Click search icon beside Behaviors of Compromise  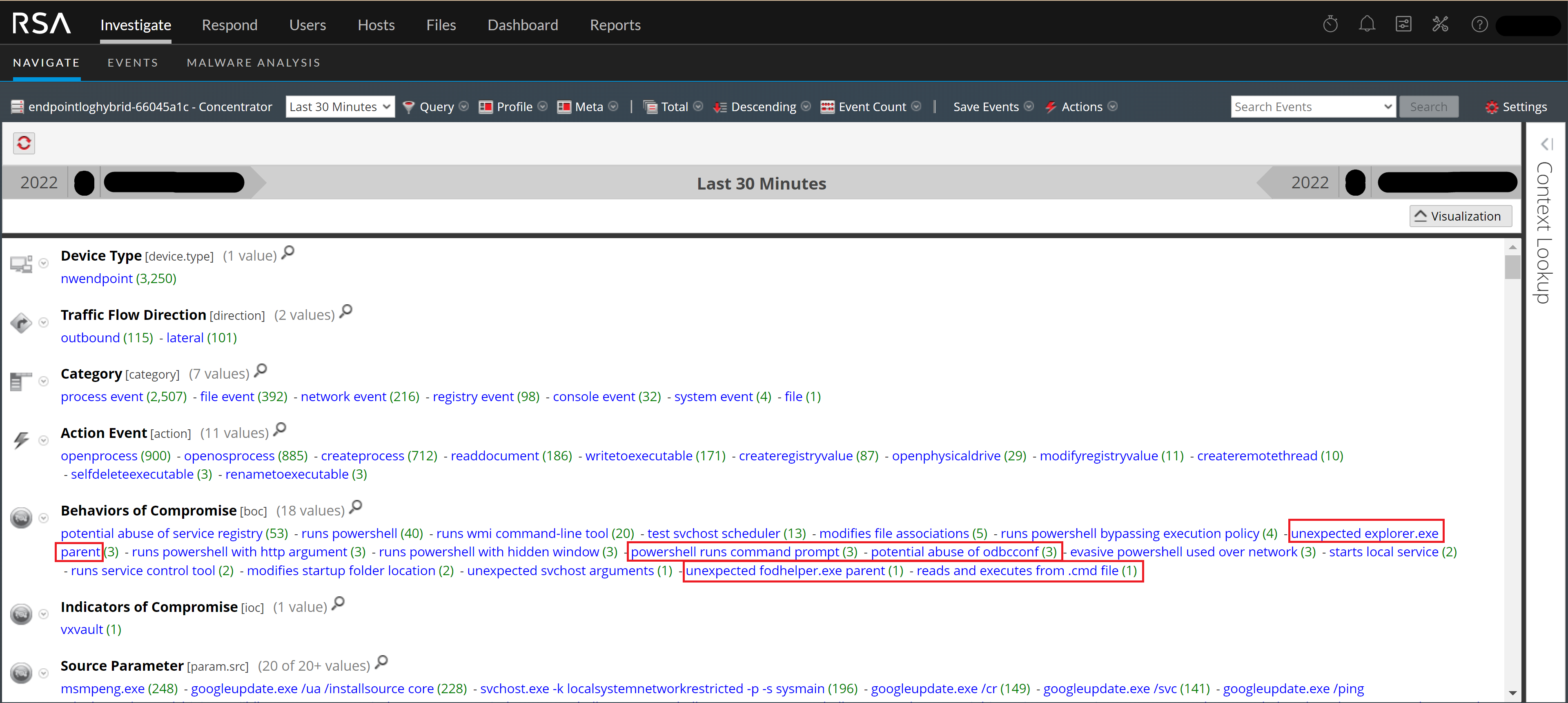[356, 507]
